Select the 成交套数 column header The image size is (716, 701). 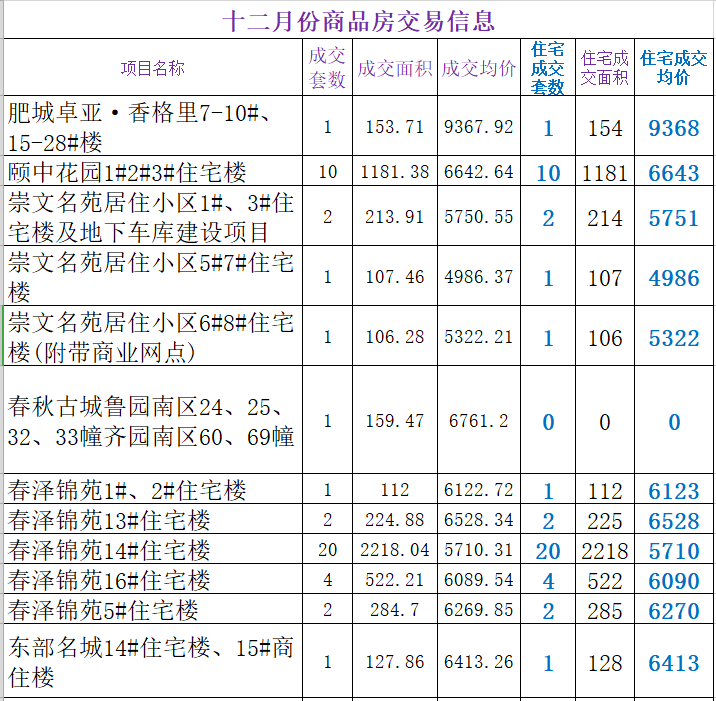click(328, 68)
